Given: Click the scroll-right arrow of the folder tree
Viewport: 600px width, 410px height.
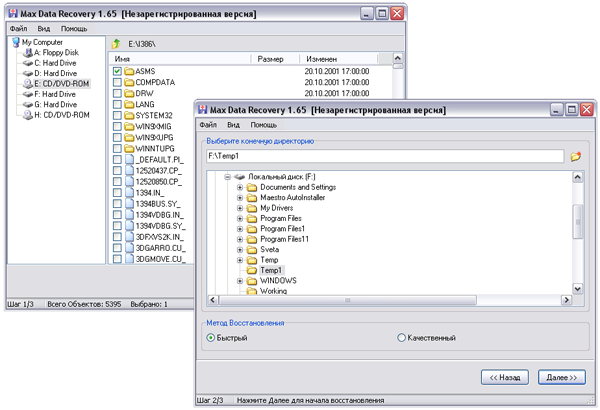Looking at the screenshot, I should point(566,300).
